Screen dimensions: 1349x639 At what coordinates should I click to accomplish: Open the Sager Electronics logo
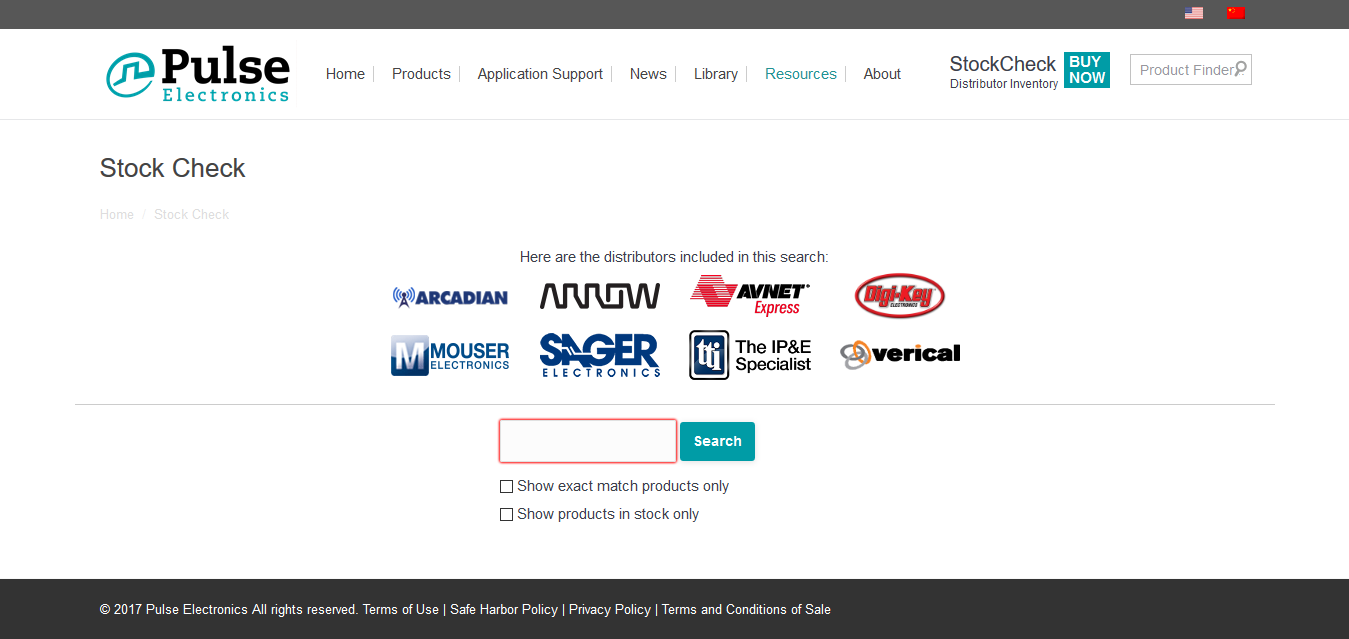coord(600,355)
